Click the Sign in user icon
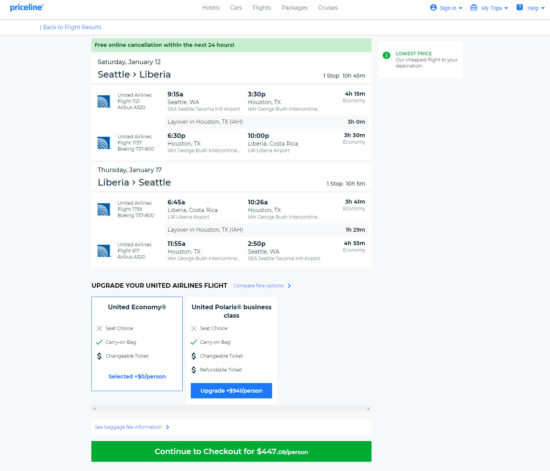The width and height of the screenshot is (550, 471). (x=433, y=7)
